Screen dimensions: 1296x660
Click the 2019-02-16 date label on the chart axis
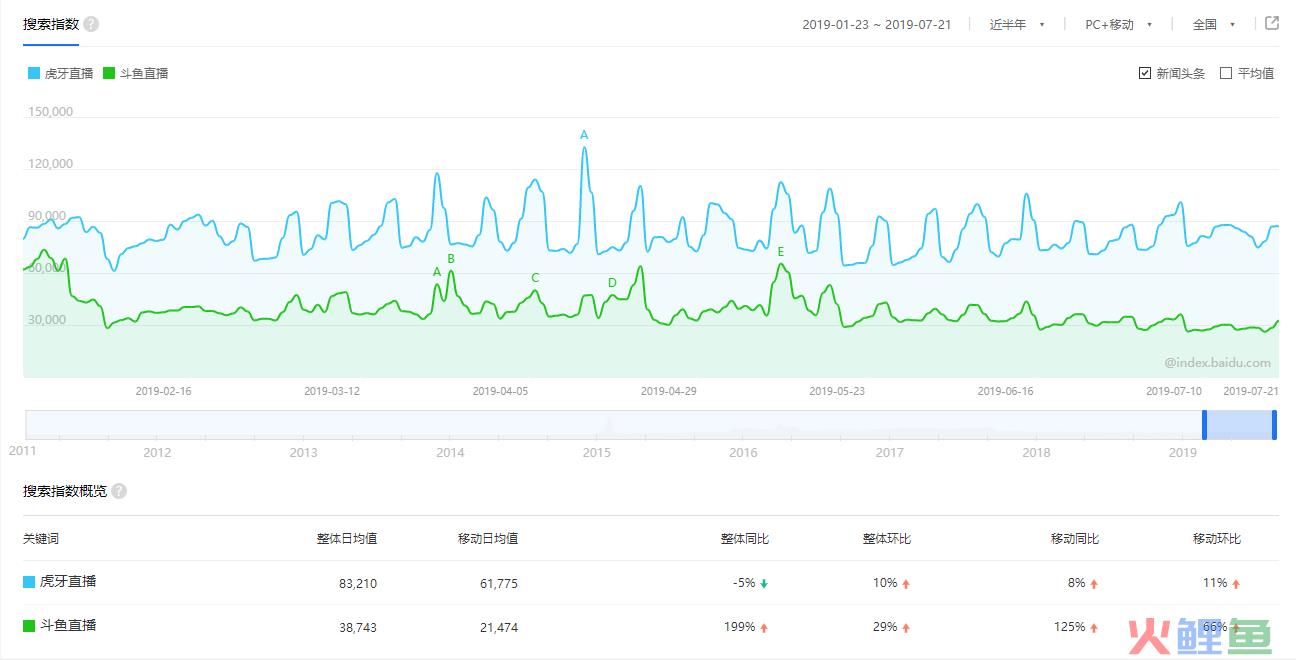[x=163, y=391]
